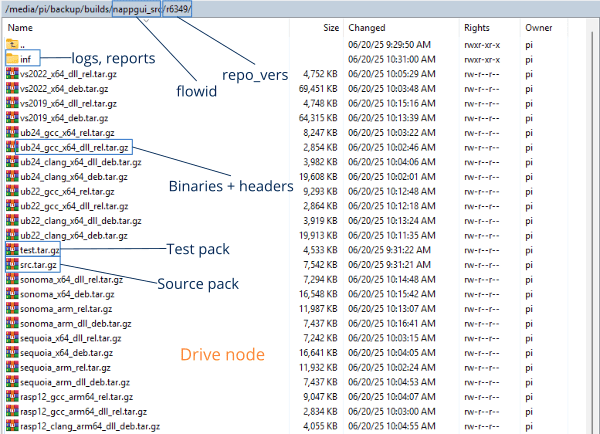
Task: Click the inf folder icon
Action: point(12,58)
